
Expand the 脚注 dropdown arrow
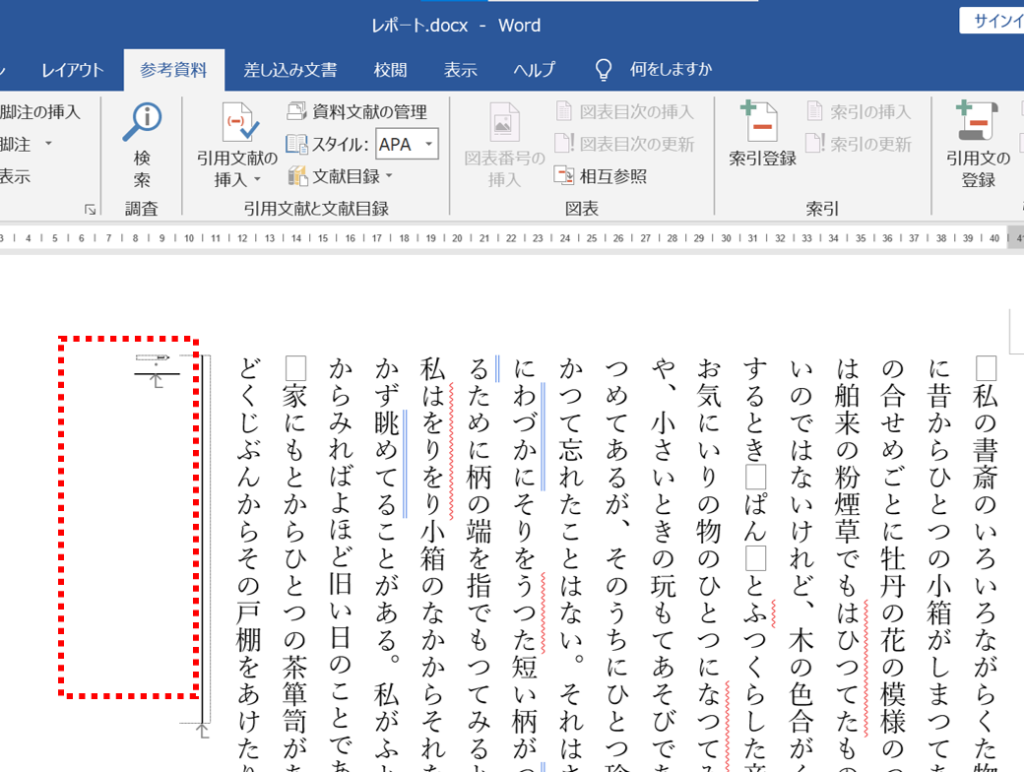pos(48,144)
